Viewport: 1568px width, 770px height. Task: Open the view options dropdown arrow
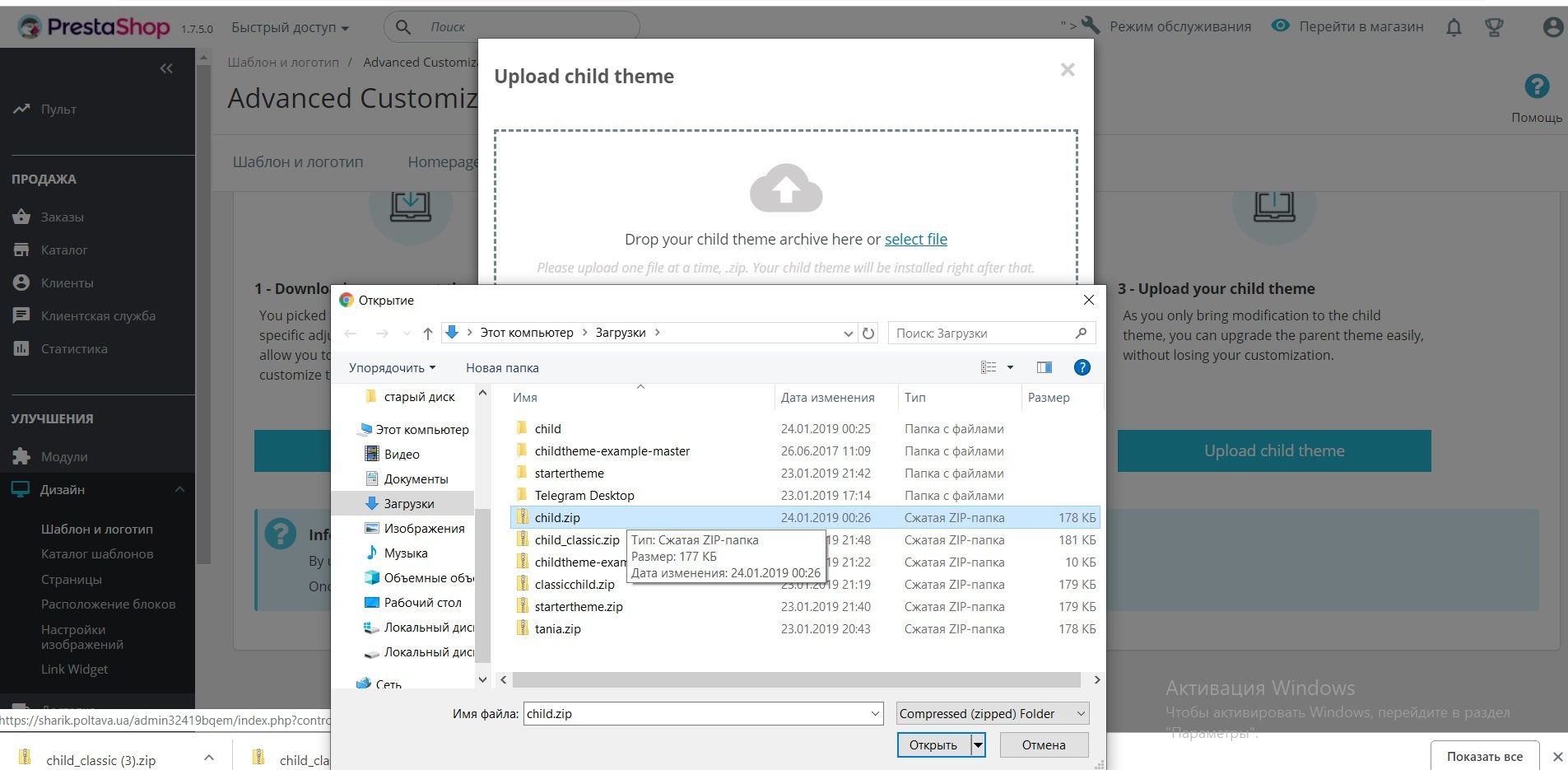pos(1010,367)
